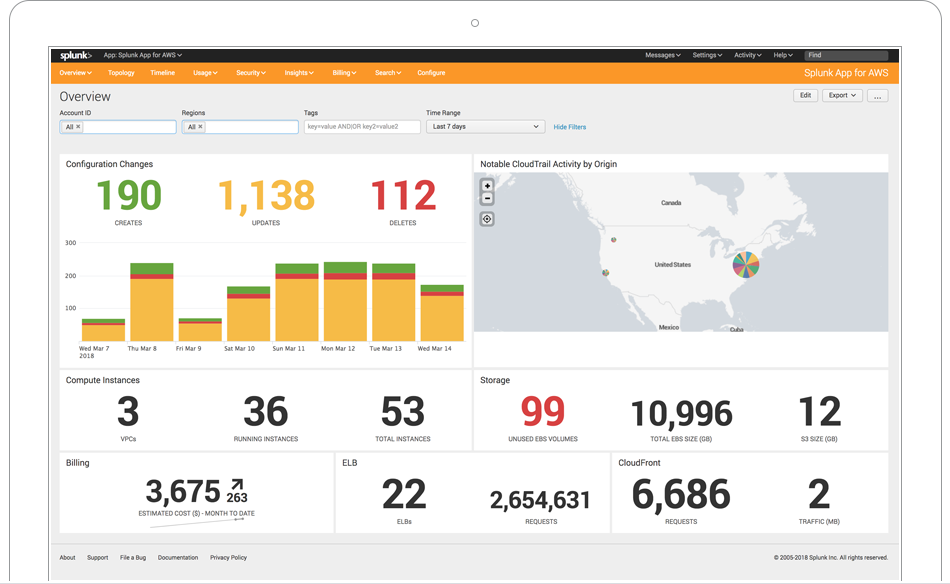Open the Privacy Policy link
Image resolution: width=950 pixels, height=584 pixels.
tap(228, 557)
